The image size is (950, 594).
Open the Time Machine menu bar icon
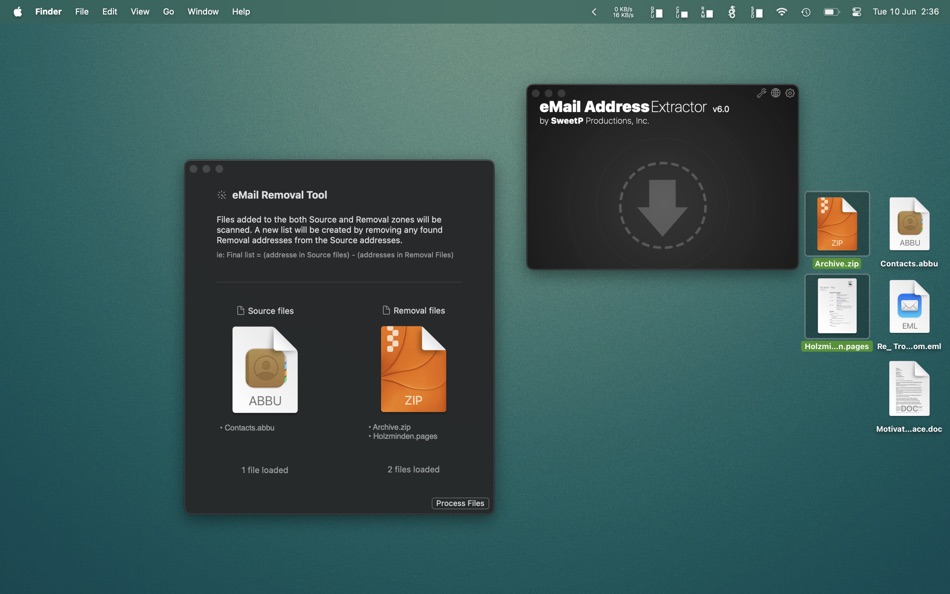[806, 12]
